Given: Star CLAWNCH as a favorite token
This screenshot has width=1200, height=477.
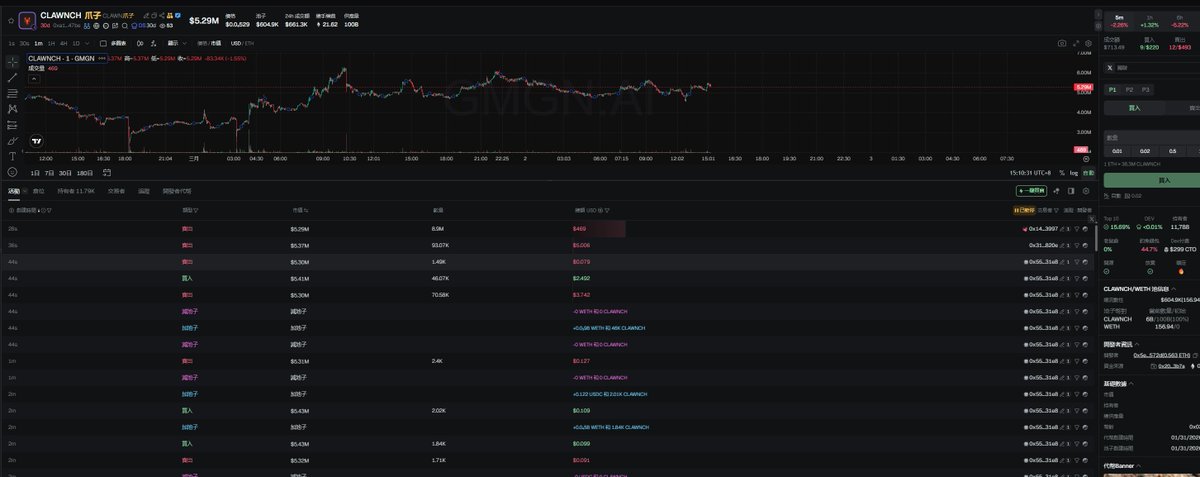Looking at the screenshot, I should (11, 19).
